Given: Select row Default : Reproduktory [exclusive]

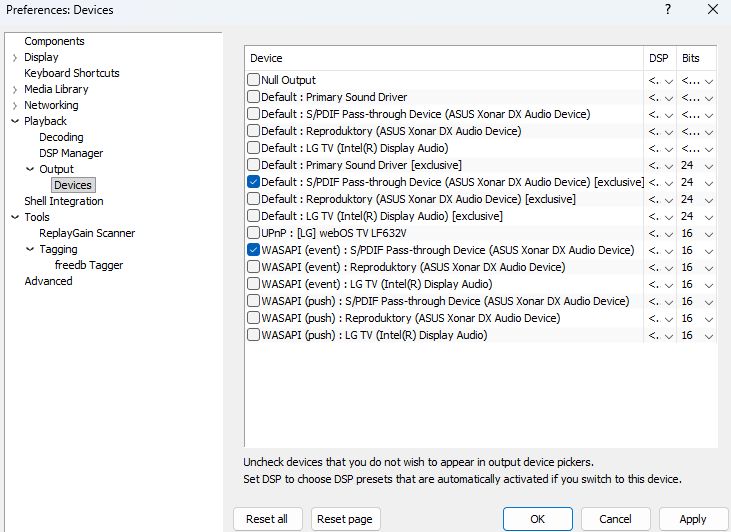Looking at the screenshot, I should coord(418,199).
